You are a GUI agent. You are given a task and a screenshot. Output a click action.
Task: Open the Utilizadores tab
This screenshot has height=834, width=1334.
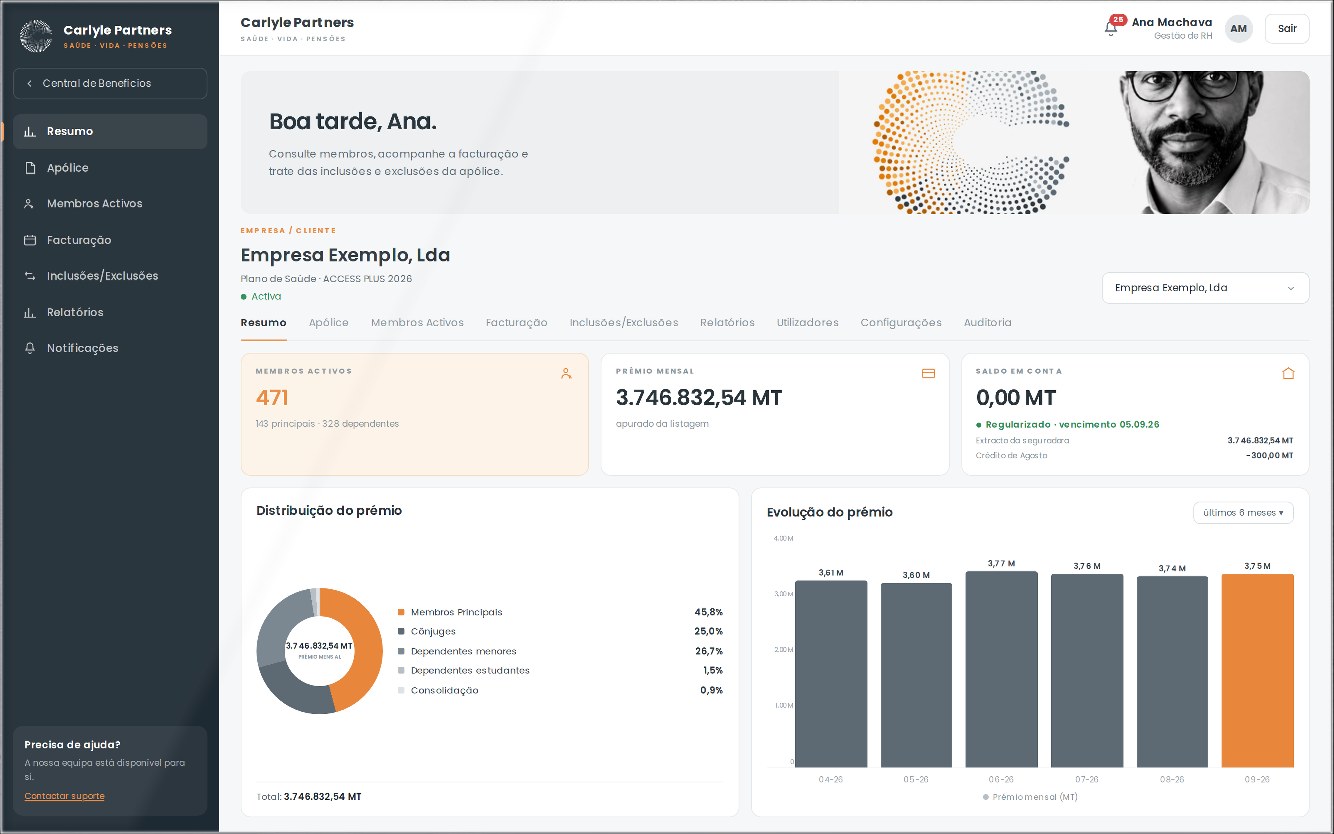(x=808, y=323)
